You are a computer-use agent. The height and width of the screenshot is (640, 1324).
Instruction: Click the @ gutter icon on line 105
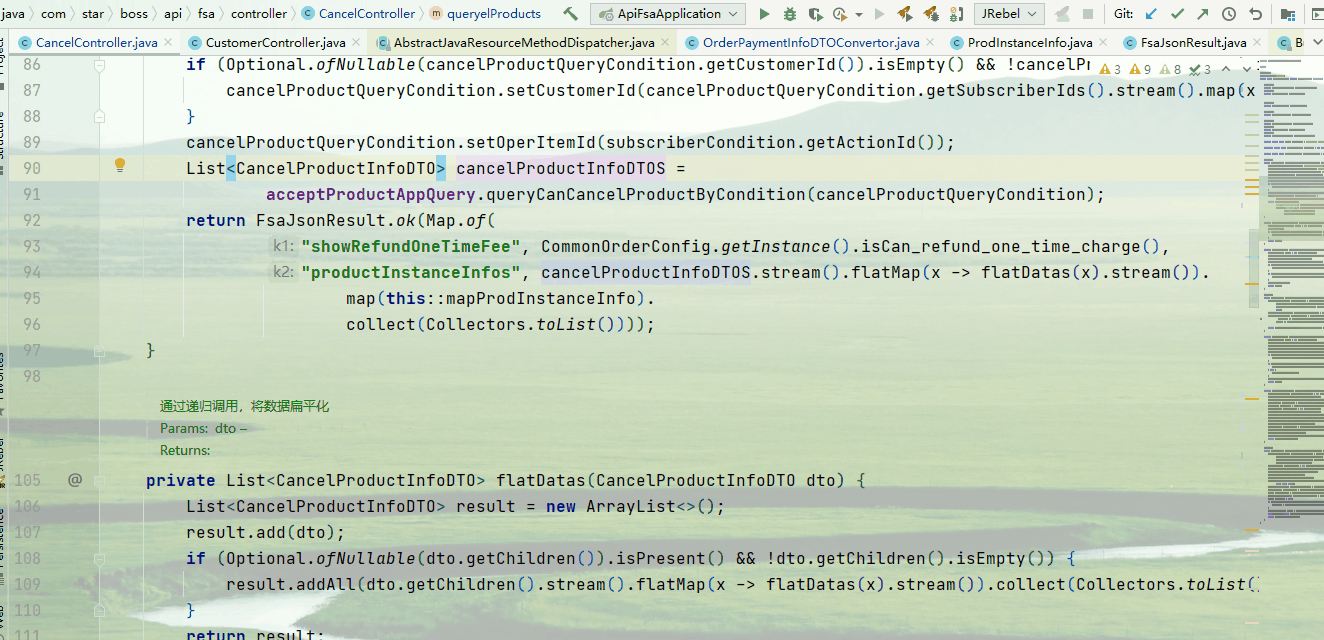(x=75, y=480)
